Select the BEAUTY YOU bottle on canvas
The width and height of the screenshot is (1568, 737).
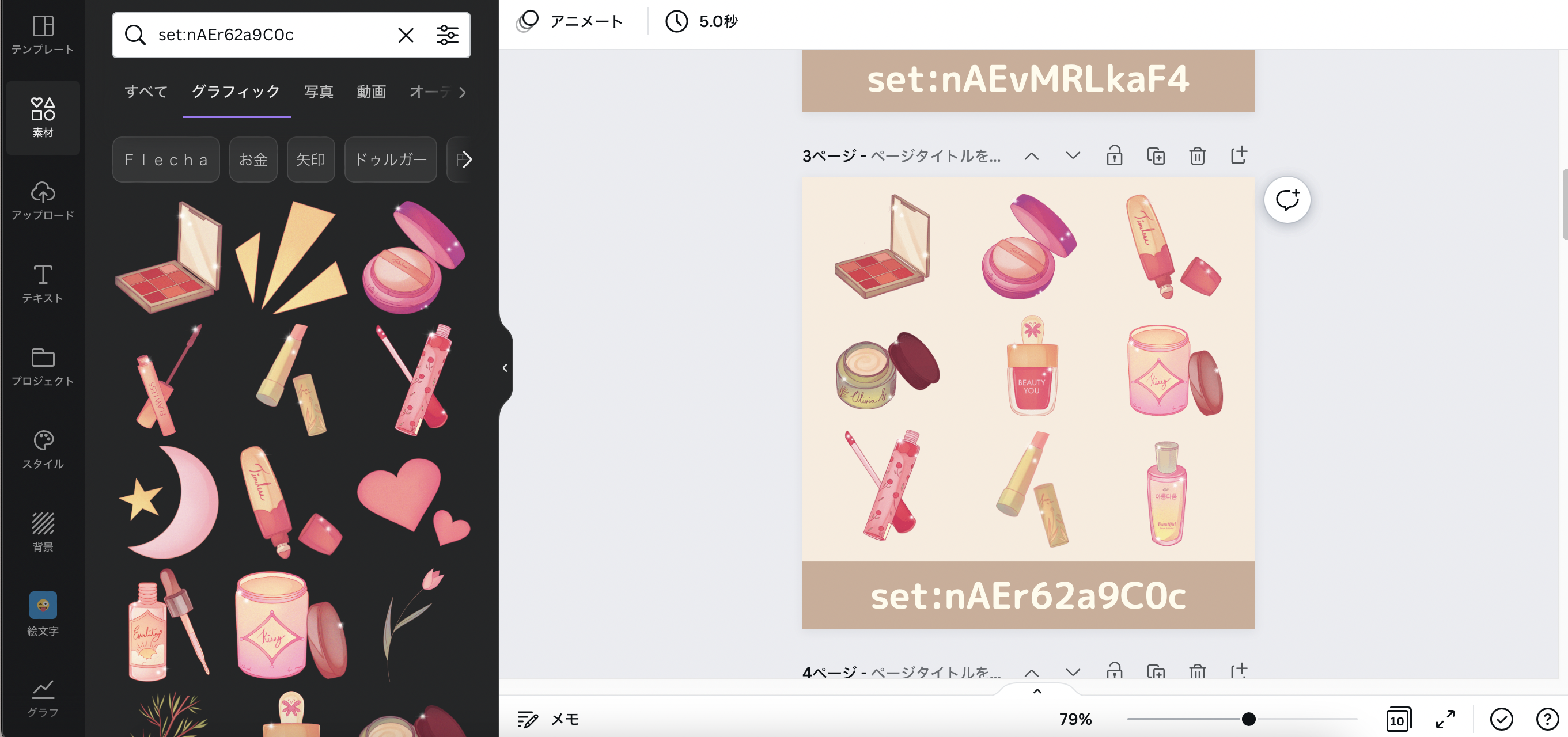coord(1032,366)
